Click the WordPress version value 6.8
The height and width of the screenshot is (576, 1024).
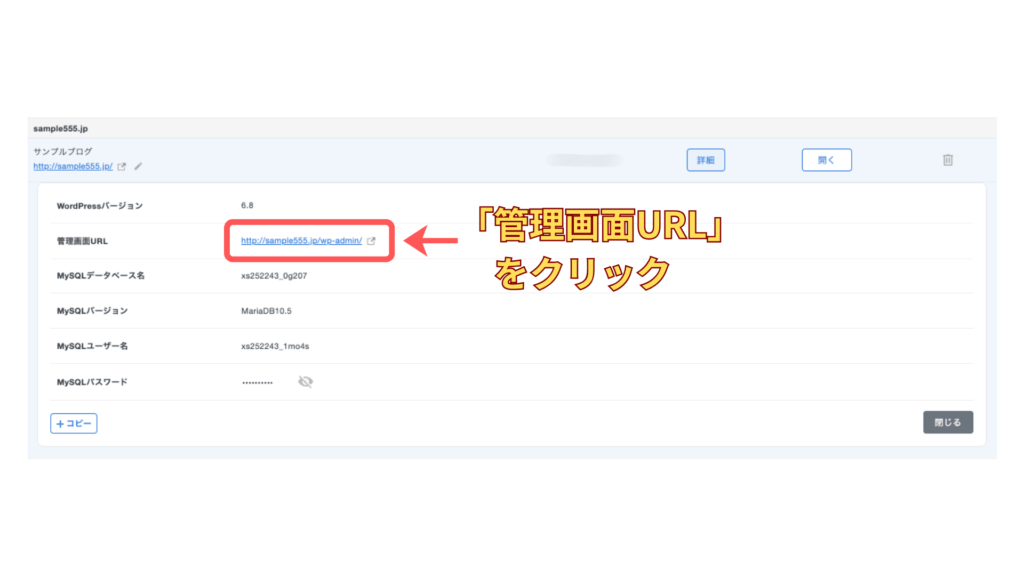pyautogui.click(x=247, y=206)
